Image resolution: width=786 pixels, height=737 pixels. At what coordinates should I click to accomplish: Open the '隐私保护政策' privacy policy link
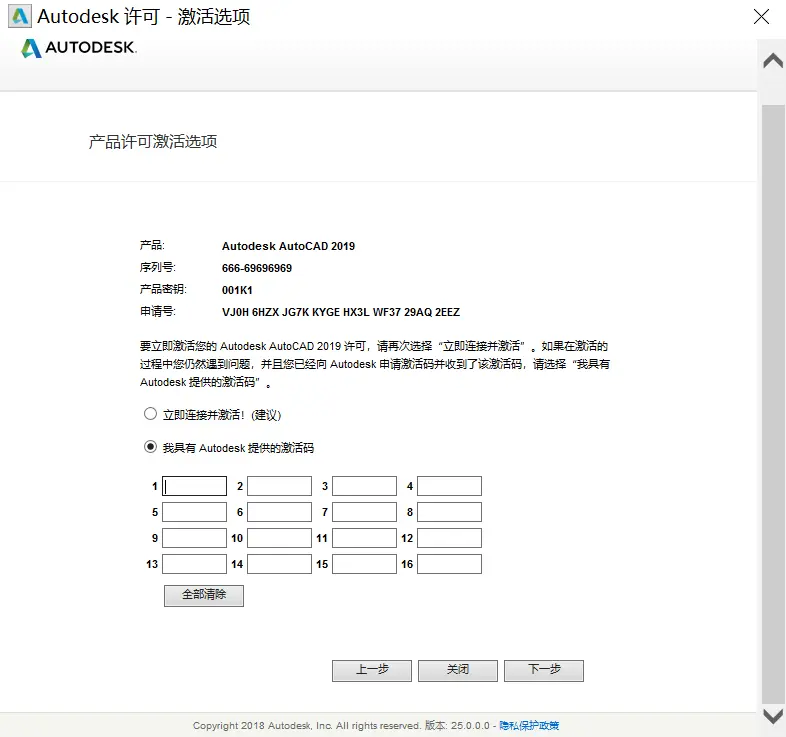point(529,725)
